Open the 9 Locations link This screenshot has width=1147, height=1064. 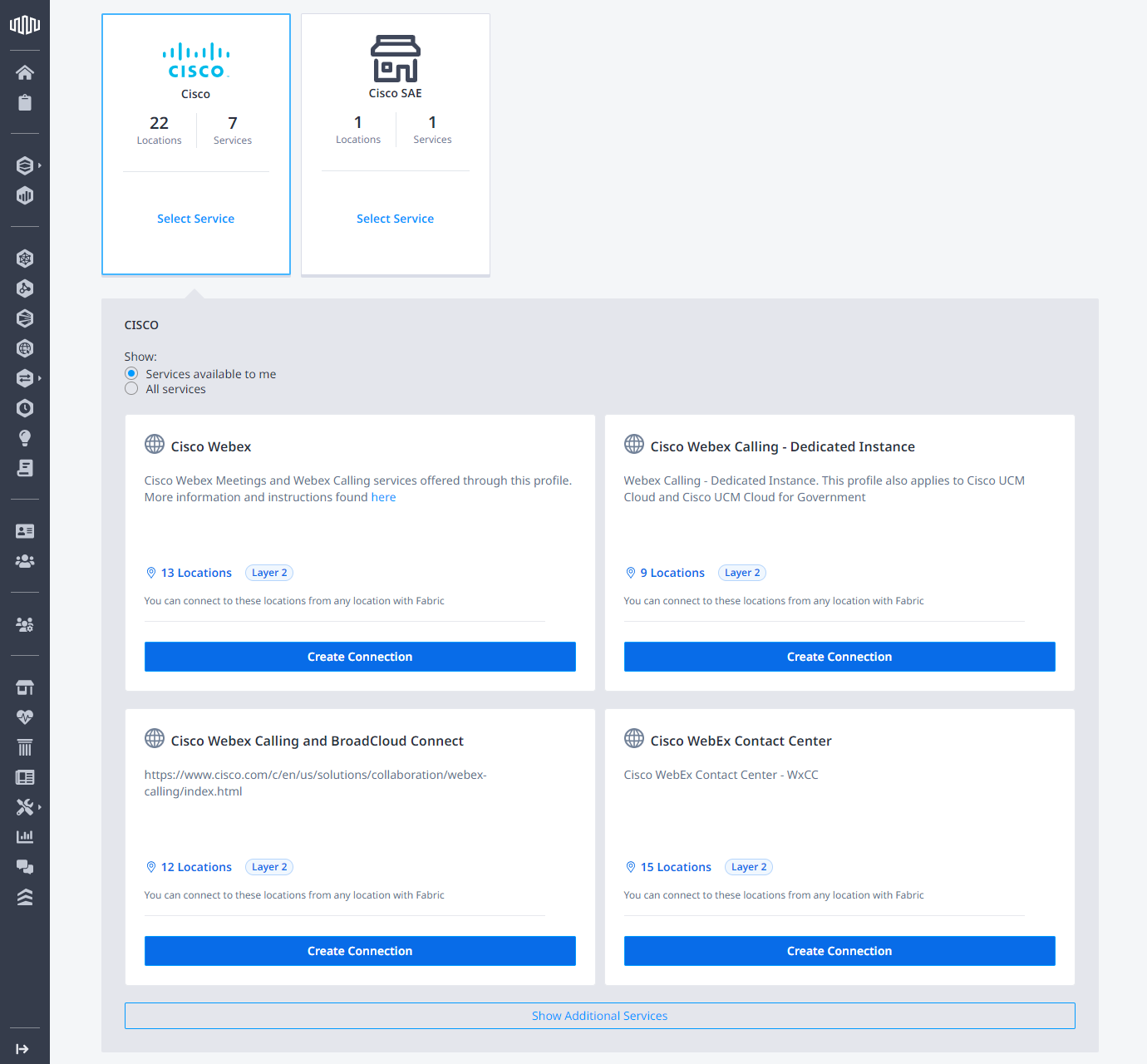[665, 573]
